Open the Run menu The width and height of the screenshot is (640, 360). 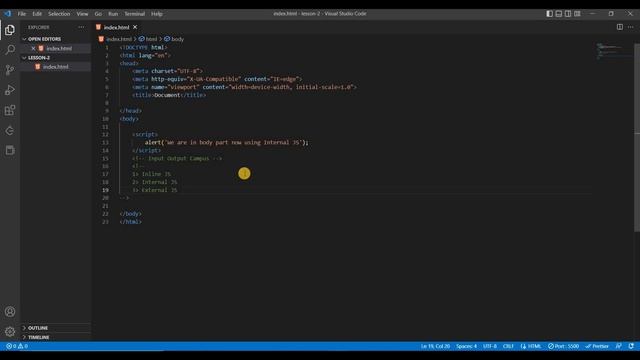point(113,13)
